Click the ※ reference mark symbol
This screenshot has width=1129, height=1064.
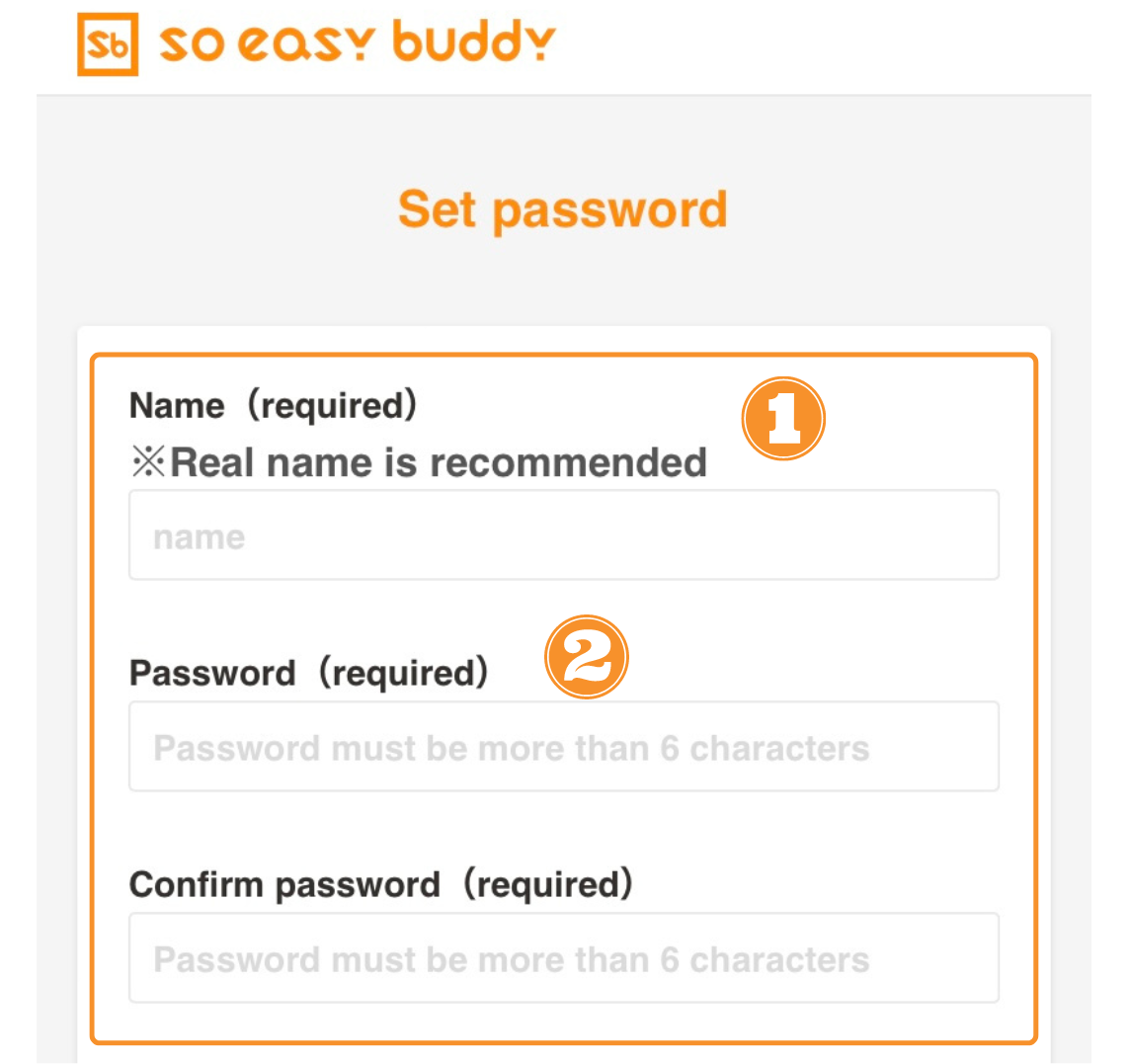pyautogui.click(x=148, y=461)
